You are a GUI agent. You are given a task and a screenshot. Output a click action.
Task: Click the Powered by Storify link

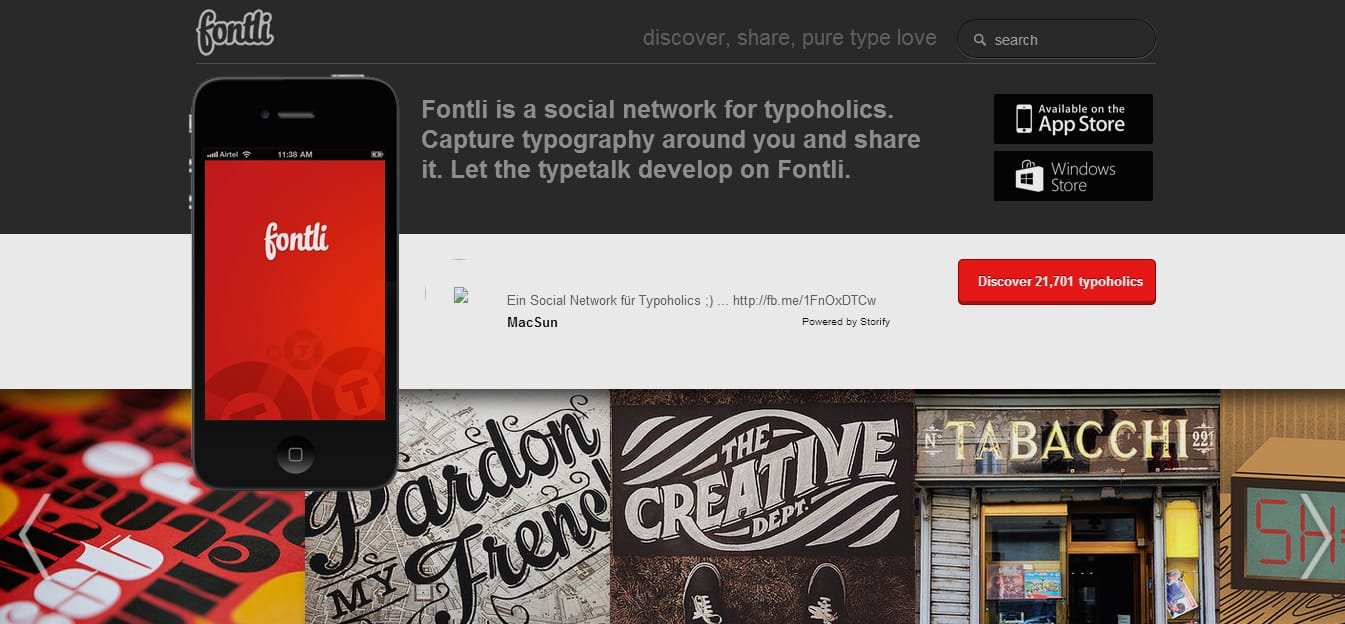pos(845,322)
